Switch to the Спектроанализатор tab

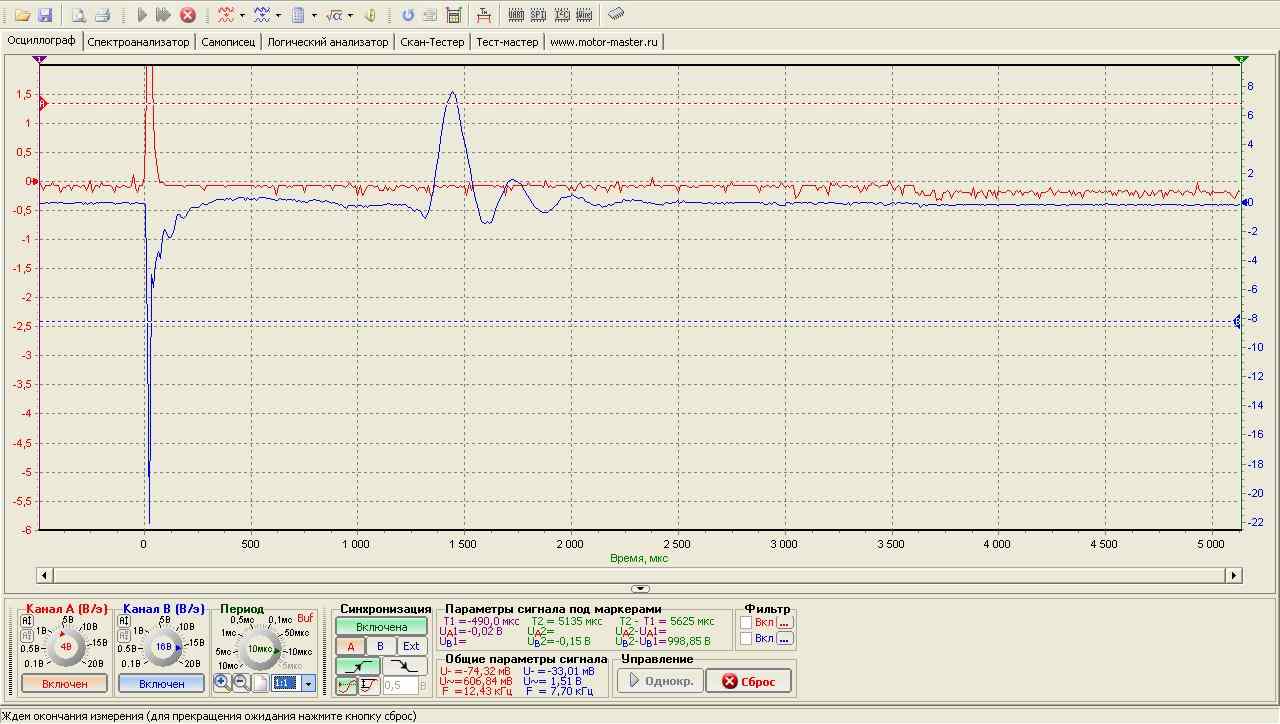pyautogui.click(x=138, y=42)
